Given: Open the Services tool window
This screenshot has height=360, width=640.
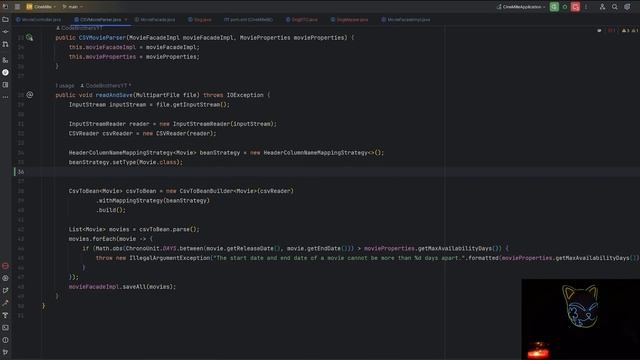Looking at the screenshot, I should coord(5,278).
